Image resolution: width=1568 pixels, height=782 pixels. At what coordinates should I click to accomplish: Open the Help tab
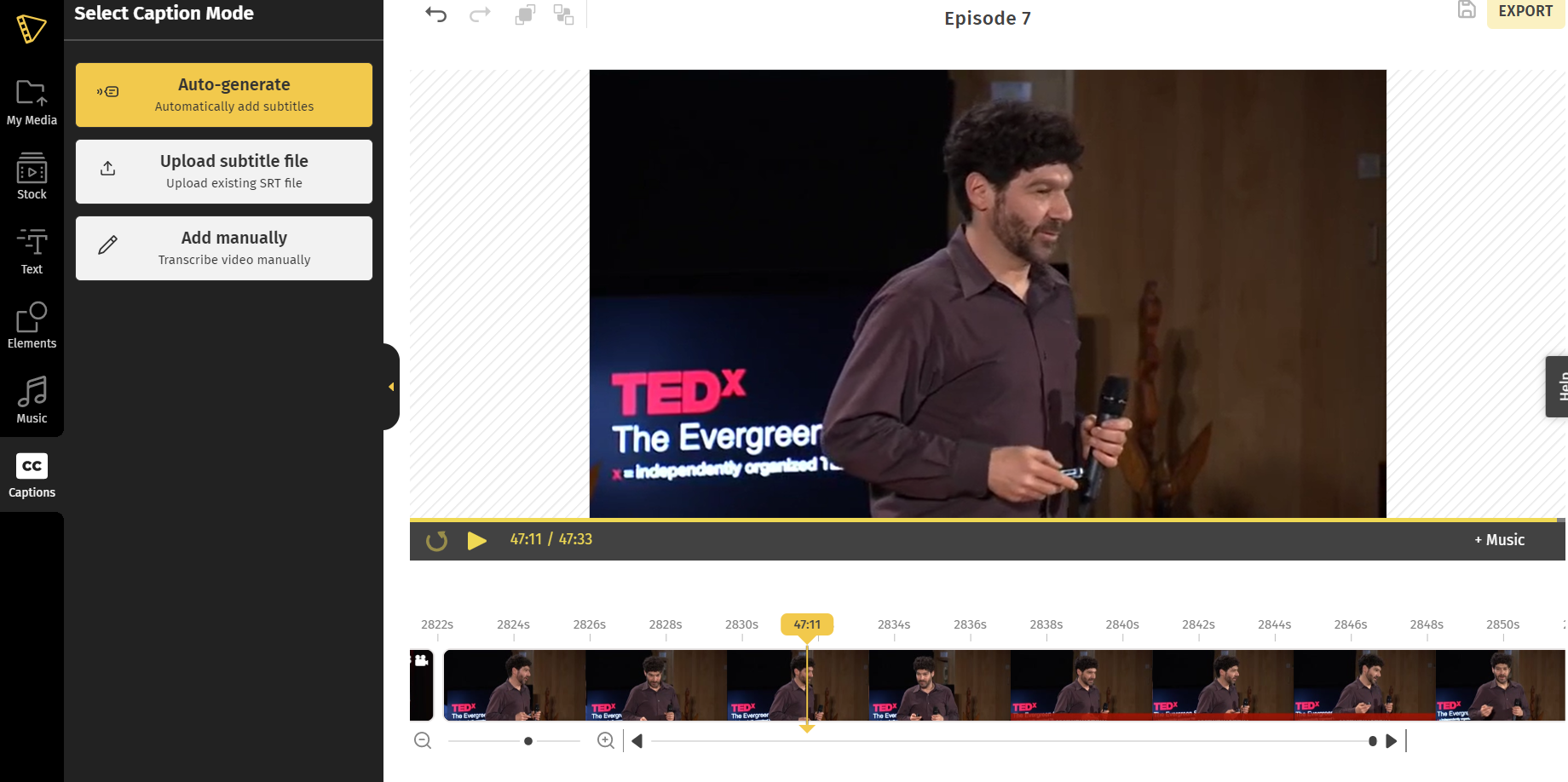(x=1558, y=387)
